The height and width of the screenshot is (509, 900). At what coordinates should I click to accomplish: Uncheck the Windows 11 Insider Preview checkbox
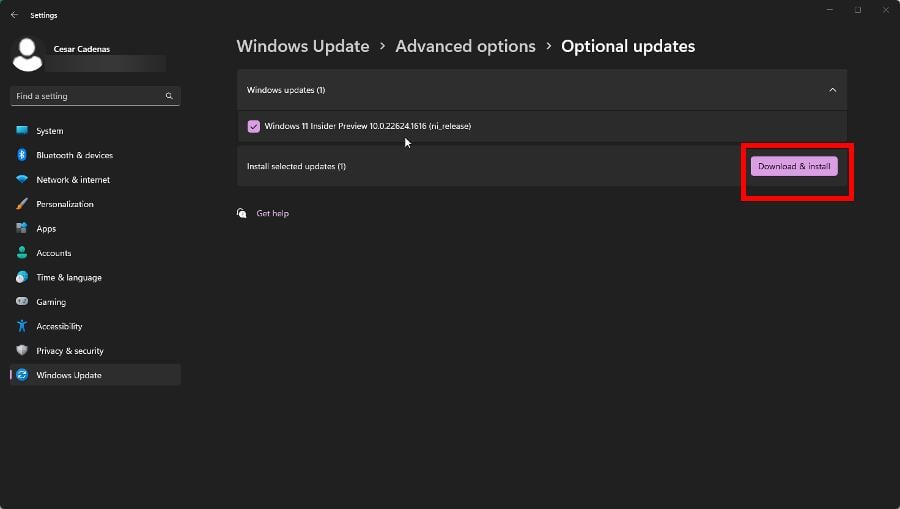click(x=254, y=126)
